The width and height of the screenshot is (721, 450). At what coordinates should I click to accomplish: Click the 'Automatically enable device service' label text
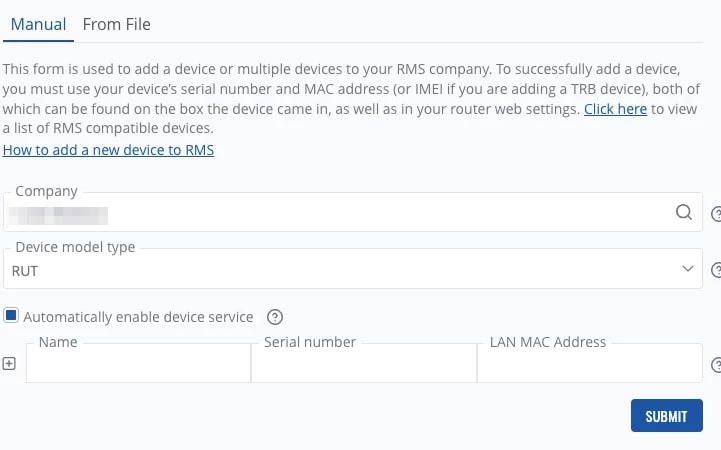click(x=138, y=317)
